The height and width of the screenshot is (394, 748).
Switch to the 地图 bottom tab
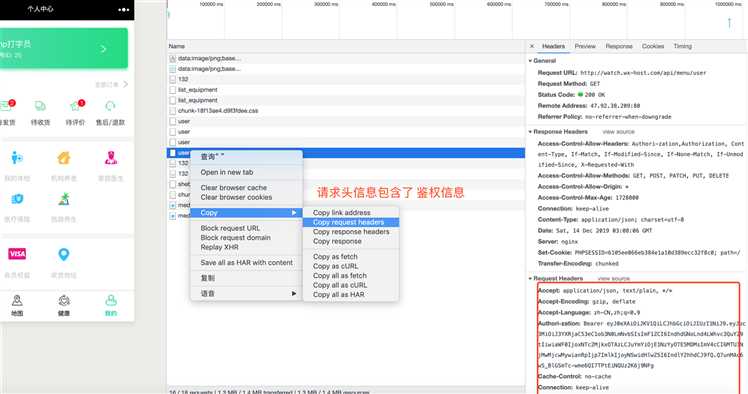pyautogui.click(x=17, y=306)
